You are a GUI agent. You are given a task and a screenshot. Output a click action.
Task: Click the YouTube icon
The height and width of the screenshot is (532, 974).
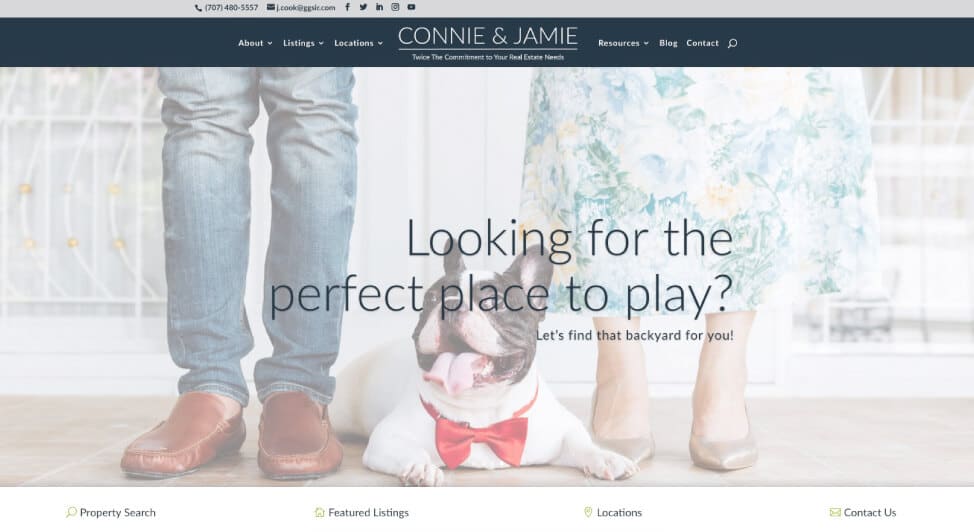[411, 7]
